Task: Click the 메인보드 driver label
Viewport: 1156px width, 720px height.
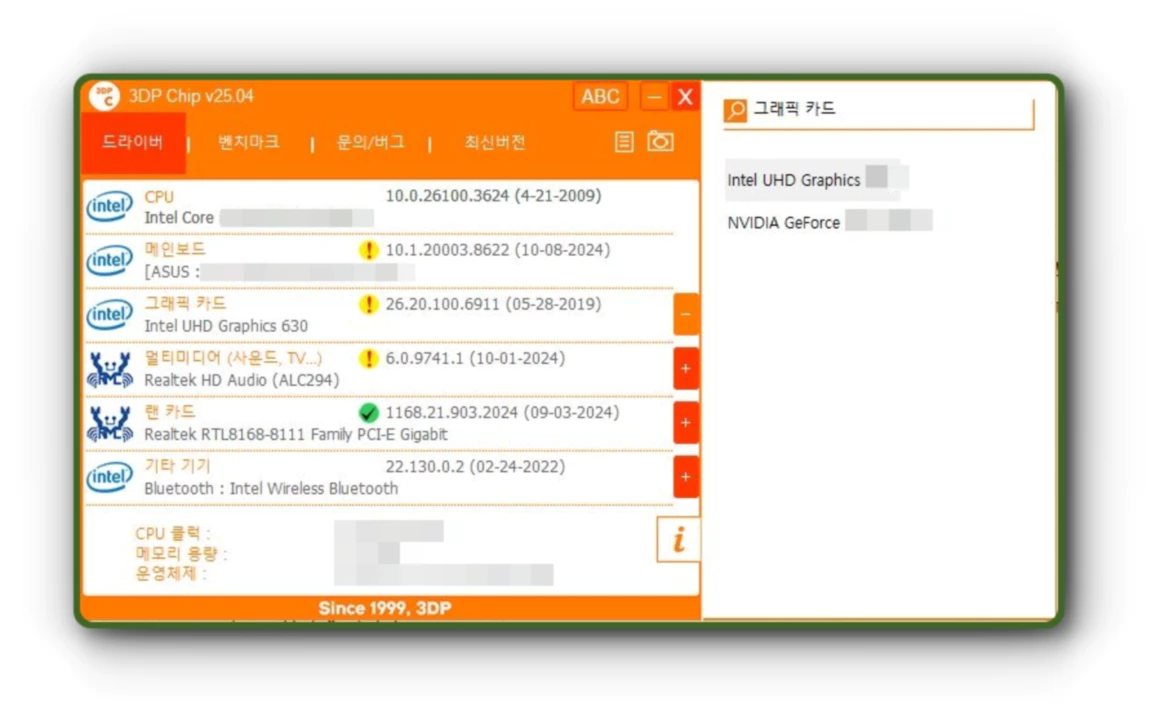Action: 175,250
